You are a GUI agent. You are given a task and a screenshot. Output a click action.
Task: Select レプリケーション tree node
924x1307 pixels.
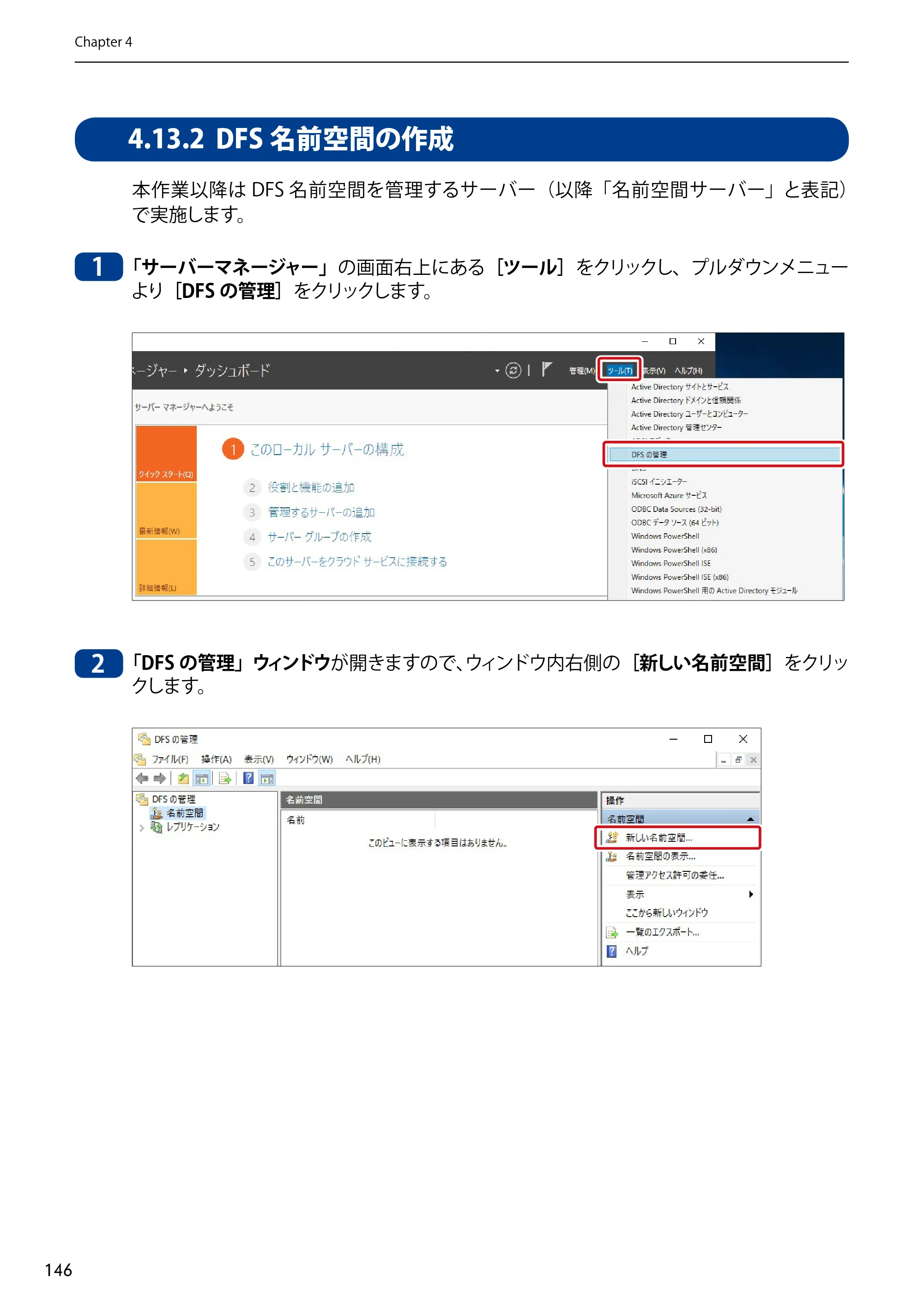[192, 827]
